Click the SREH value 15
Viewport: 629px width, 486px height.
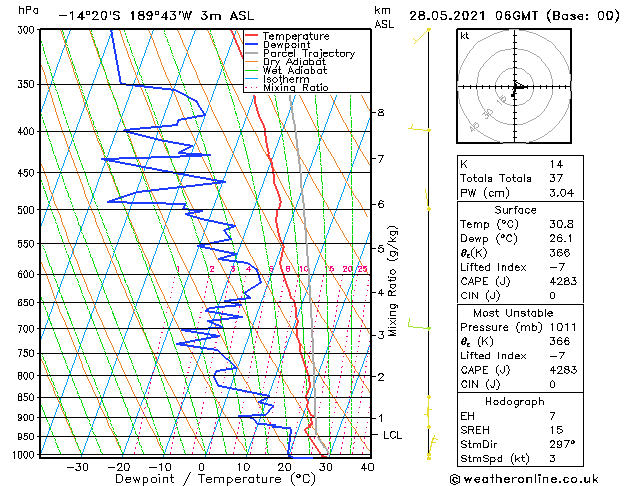(556, 430)
